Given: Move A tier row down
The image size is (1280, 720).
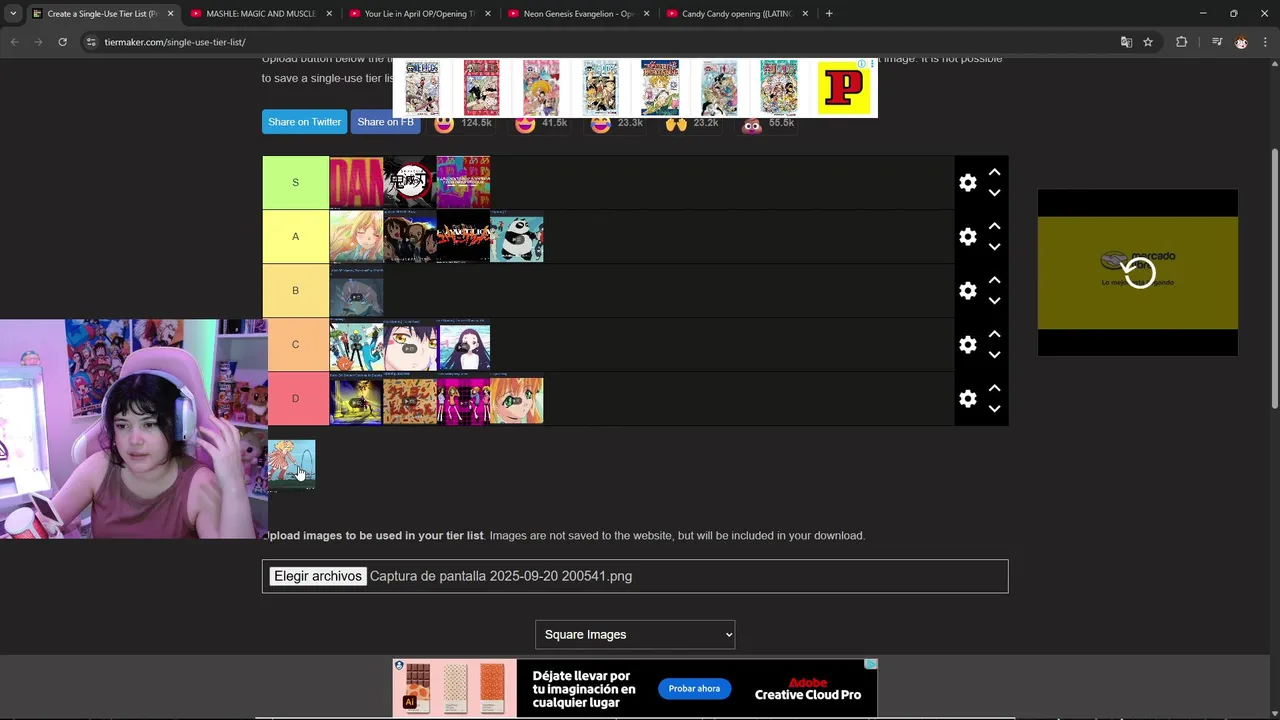Looking at the screenshot, I should click(x=994, y=247).
